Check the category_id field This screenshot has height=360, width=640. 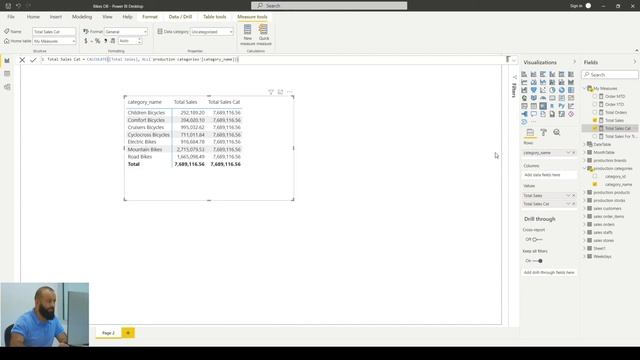[x=595, y=176]
